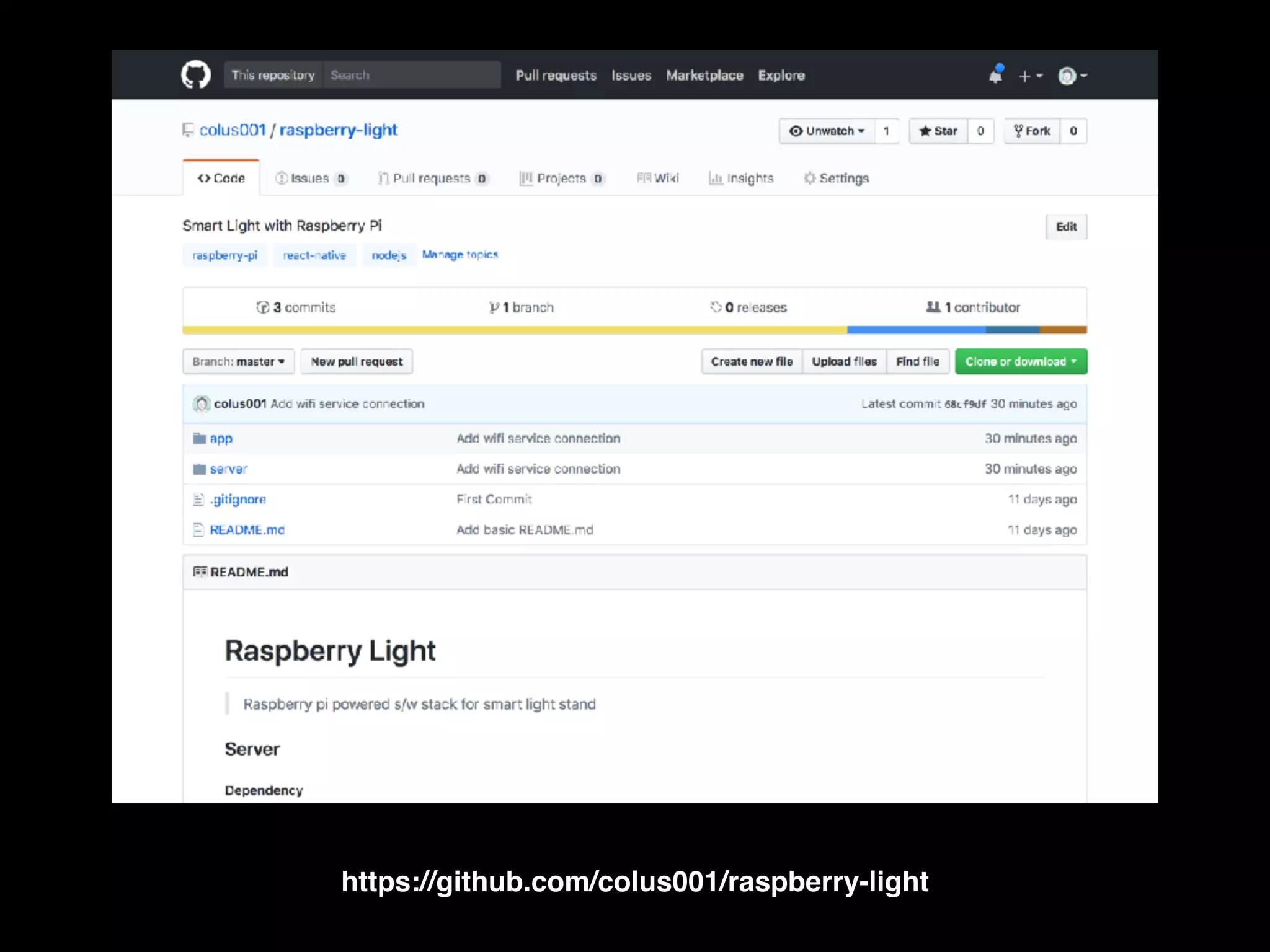1270x952 pixels.
Task: View the 1 contributor
Action: [973, 307]
